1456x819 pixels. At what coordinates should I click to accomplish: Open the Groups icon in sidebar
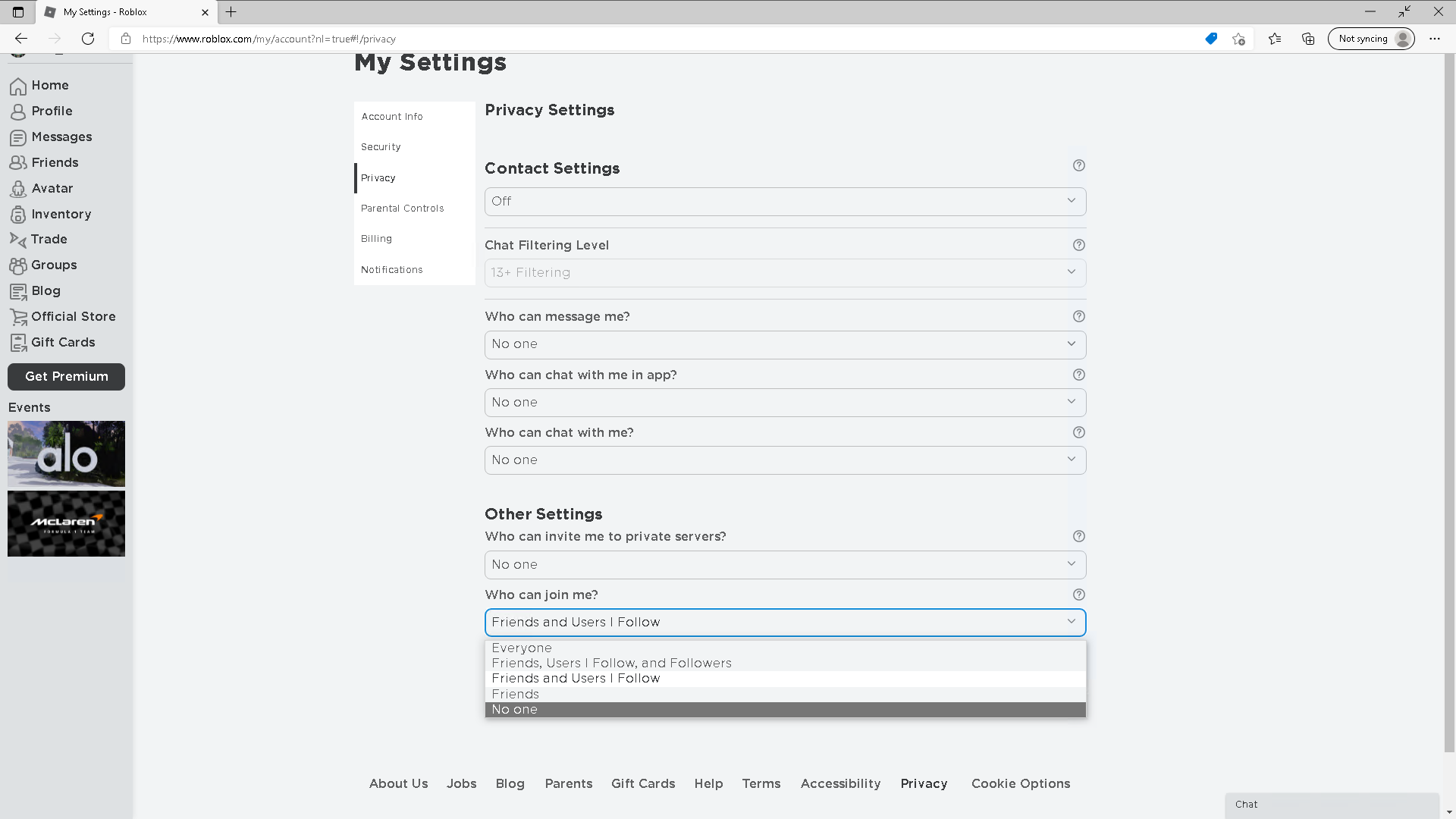[18, 265]
